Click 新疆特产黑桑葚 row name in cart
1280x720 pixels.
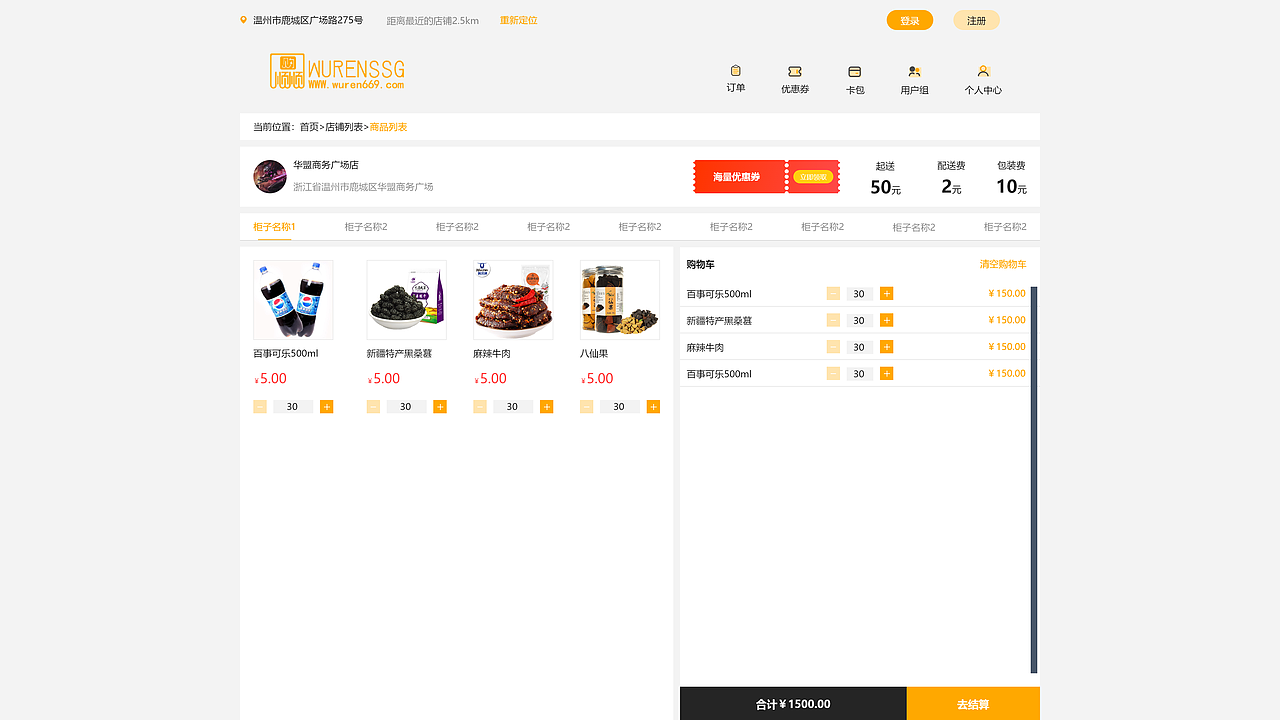(719, 320)
